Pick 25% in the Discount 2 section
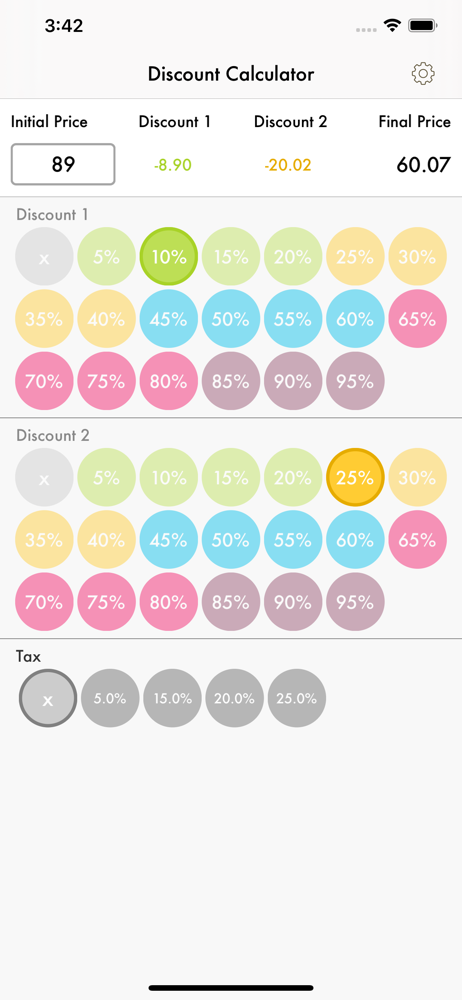This screenshot has width=462, height=1000. point(355,478)
